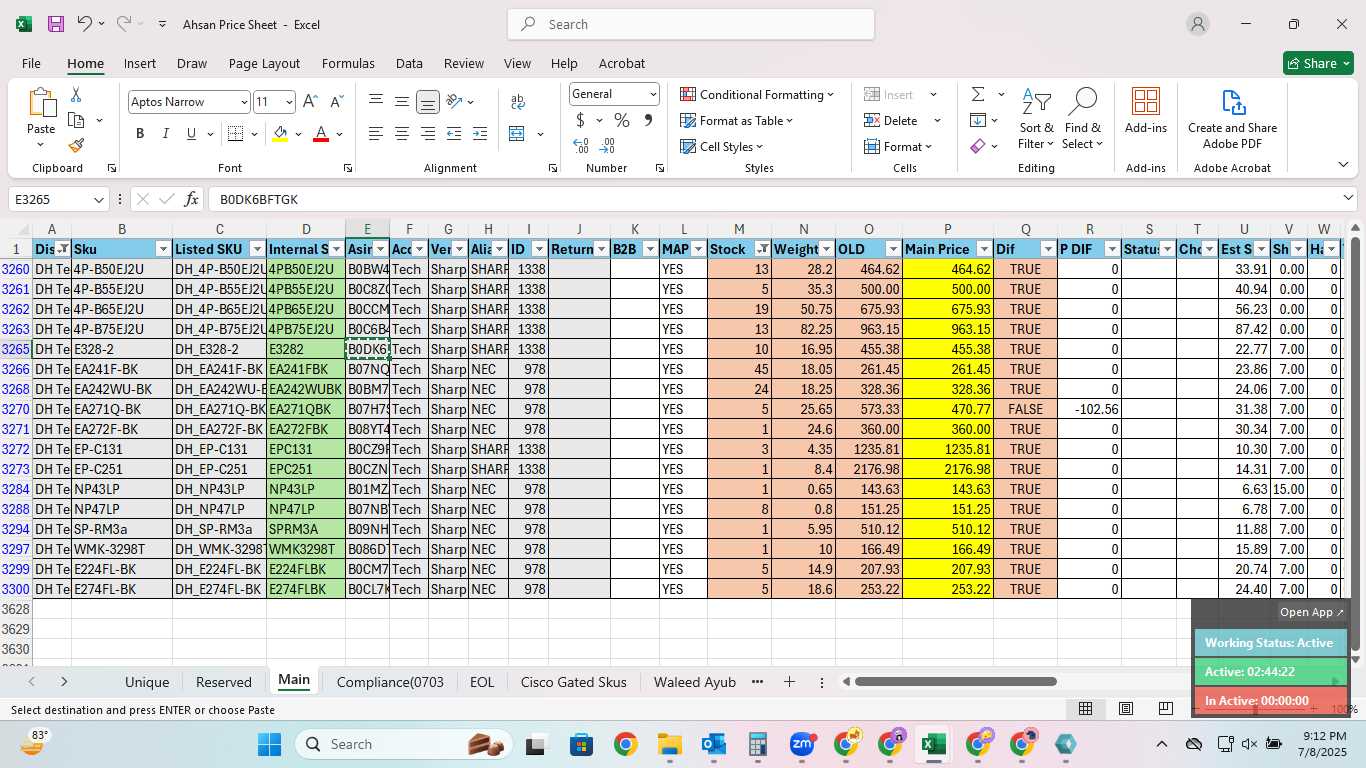The width and height of the screenshot is (1366, 768).
Task: Click the Increase Indent icon
Action: tap(480, 134)
